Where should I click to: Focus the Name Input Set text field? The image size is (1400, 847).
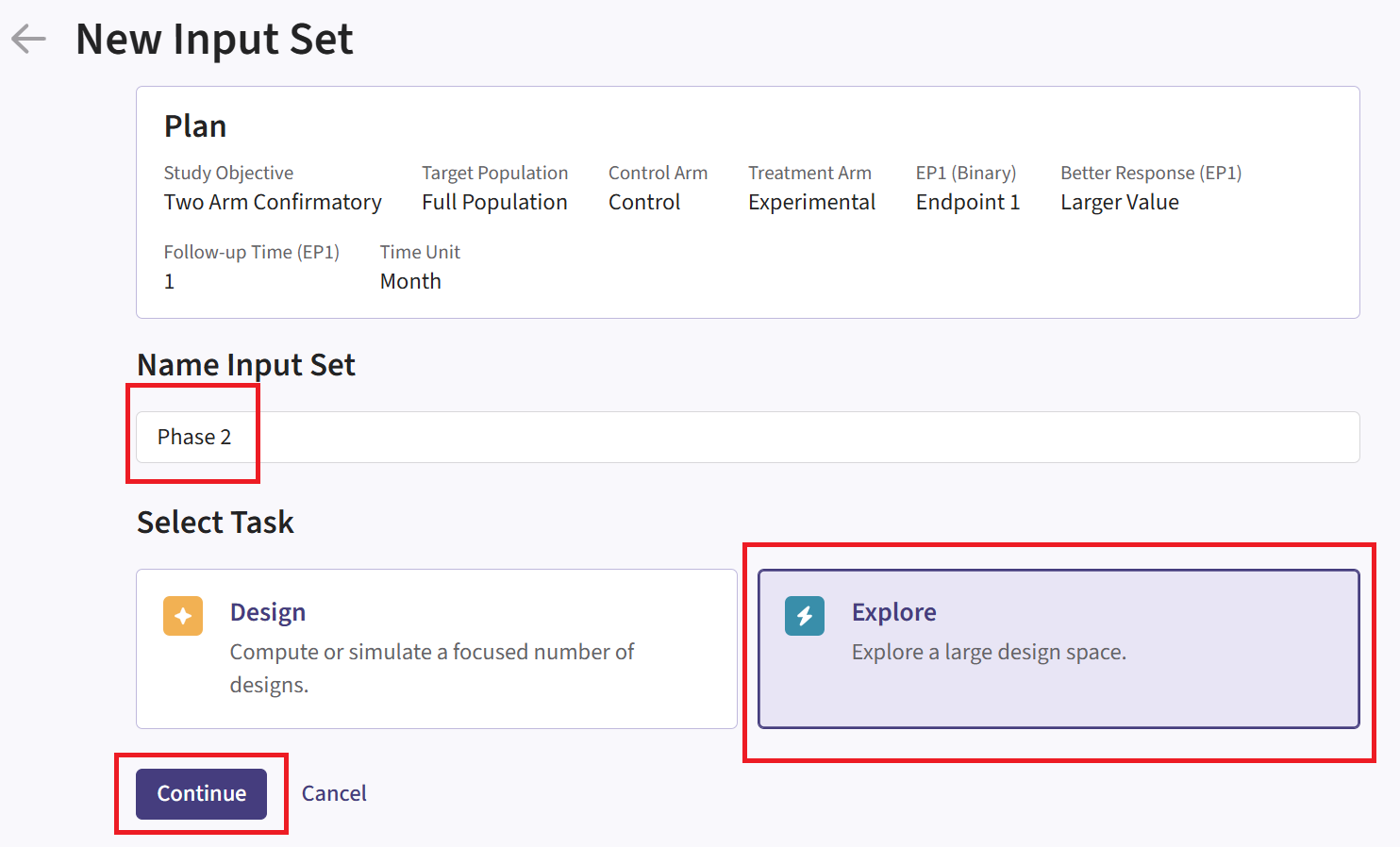747,437
